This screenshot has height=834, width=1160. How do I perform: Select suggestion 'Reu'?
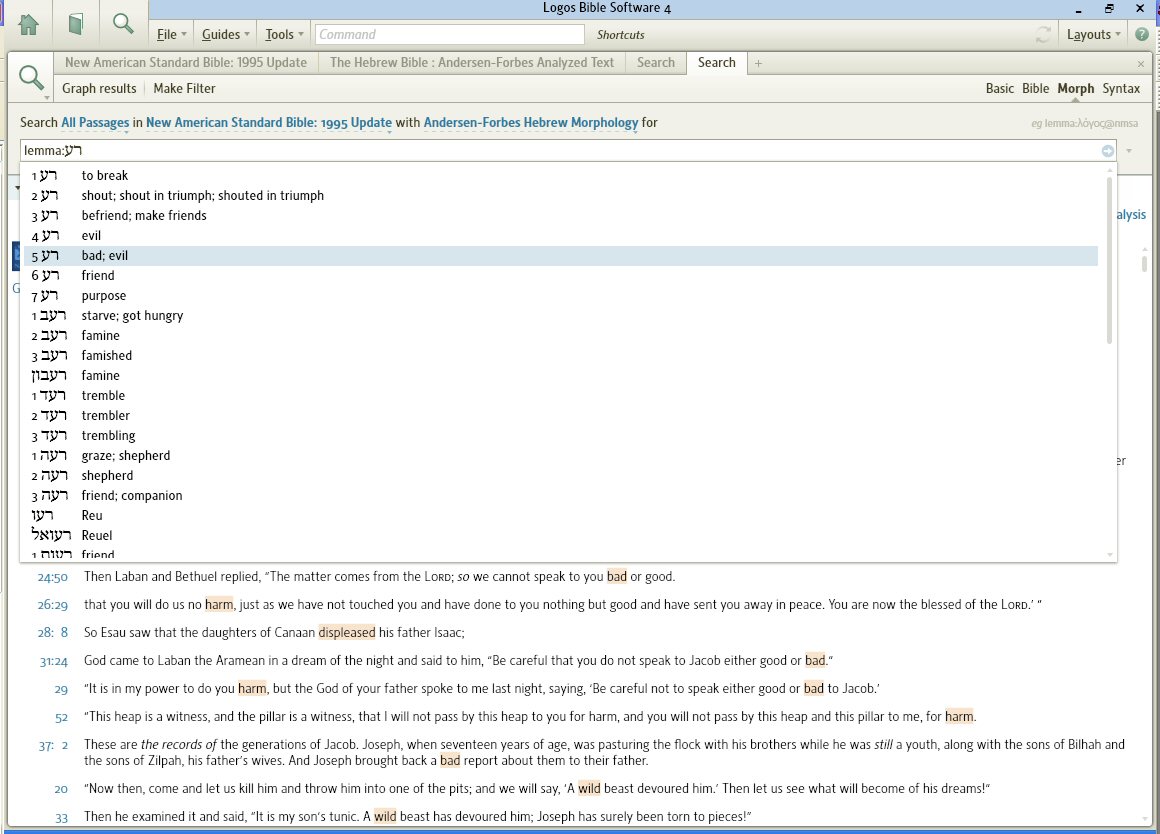[561, 515]
